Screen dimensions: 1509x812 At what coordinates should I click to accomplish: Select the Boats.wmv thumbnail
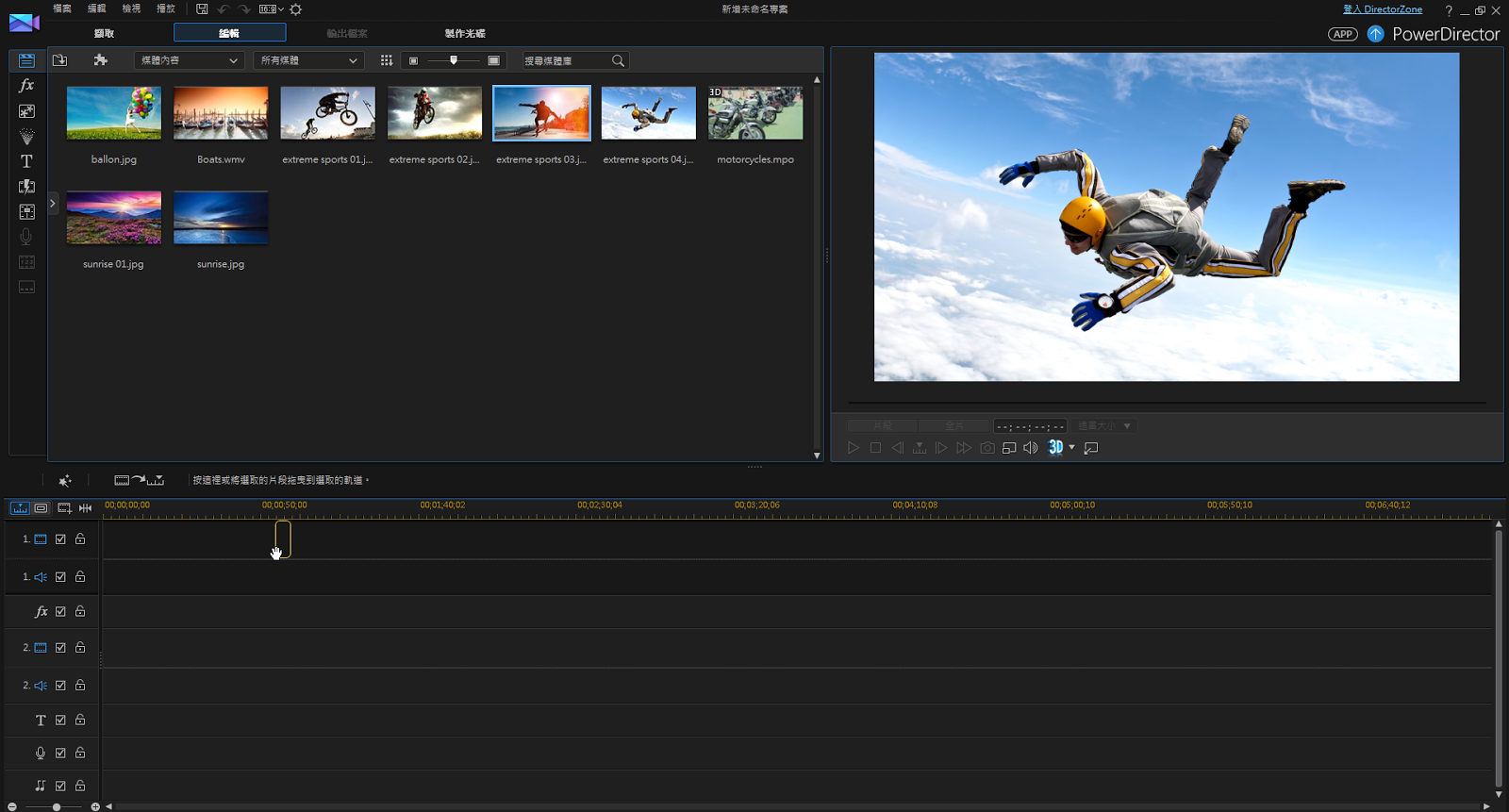pos(221,113)
